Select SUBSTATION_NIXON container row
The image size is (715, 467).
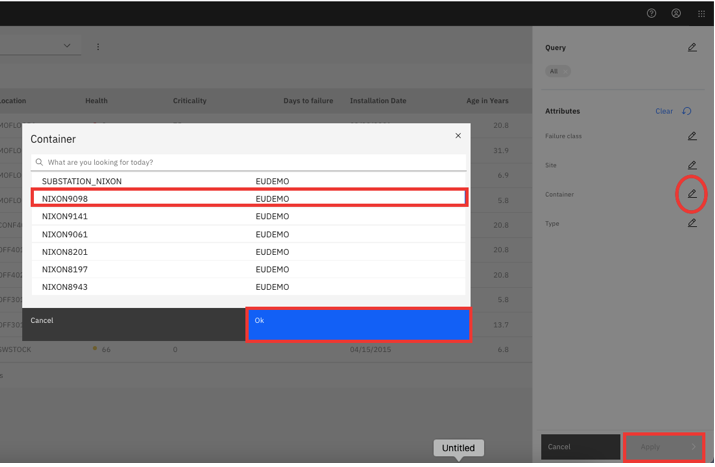pos(249,181)
